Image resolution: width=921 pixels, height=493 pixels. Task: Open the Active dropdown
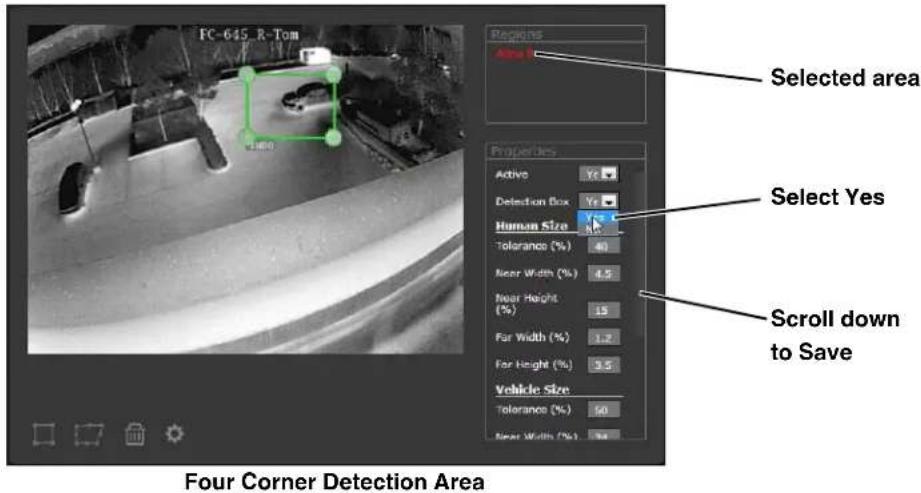pyautogui.click(x=598, y=174)
